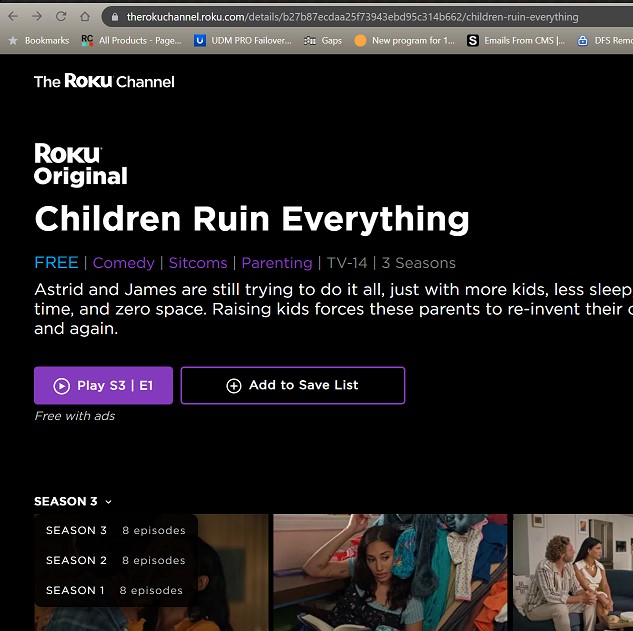Browse the Parenting genre link
The image size is (633, 631).
277,263
